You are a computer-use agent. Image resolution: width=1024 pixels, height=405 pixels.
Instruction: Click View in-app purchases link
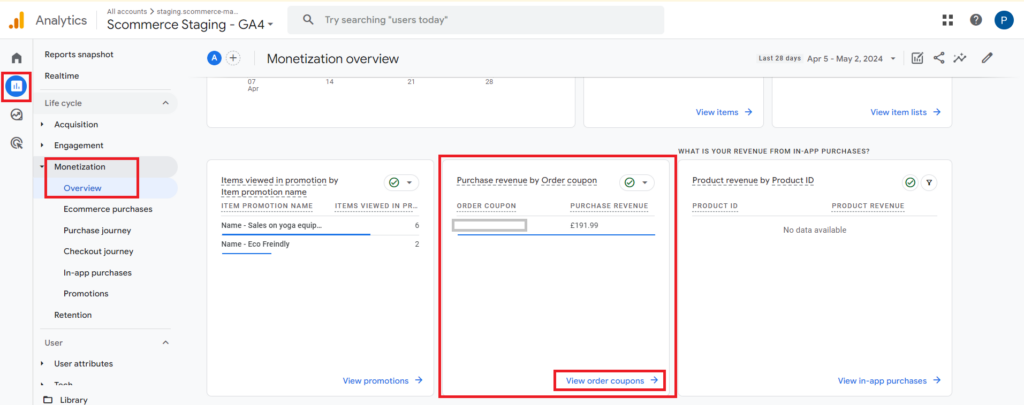[889, 380]
